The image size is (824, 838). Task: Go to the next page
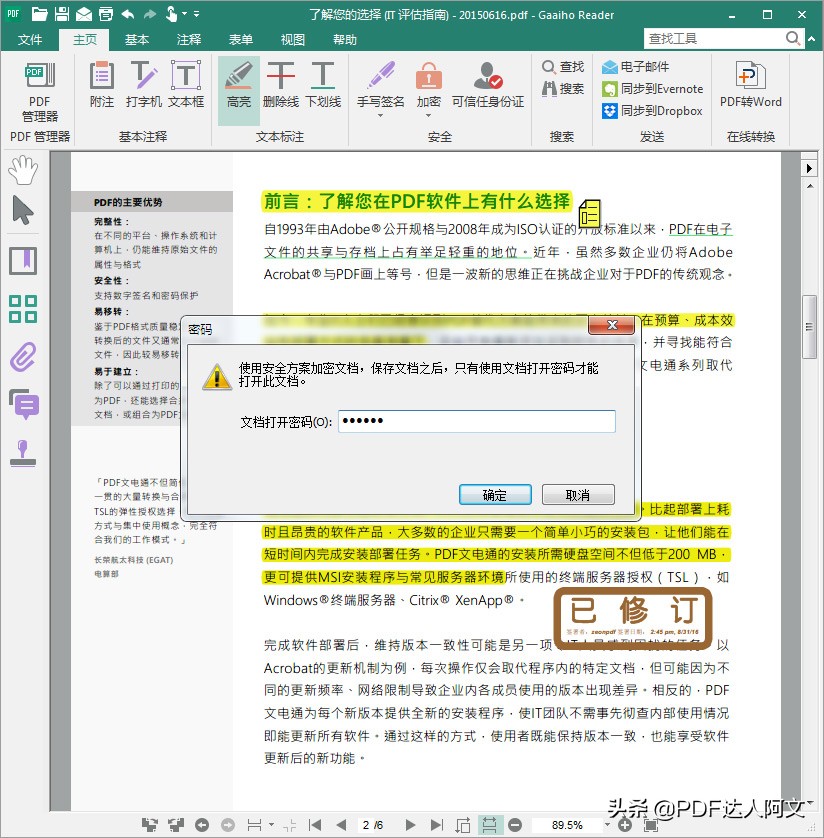[x=410, y=825]
